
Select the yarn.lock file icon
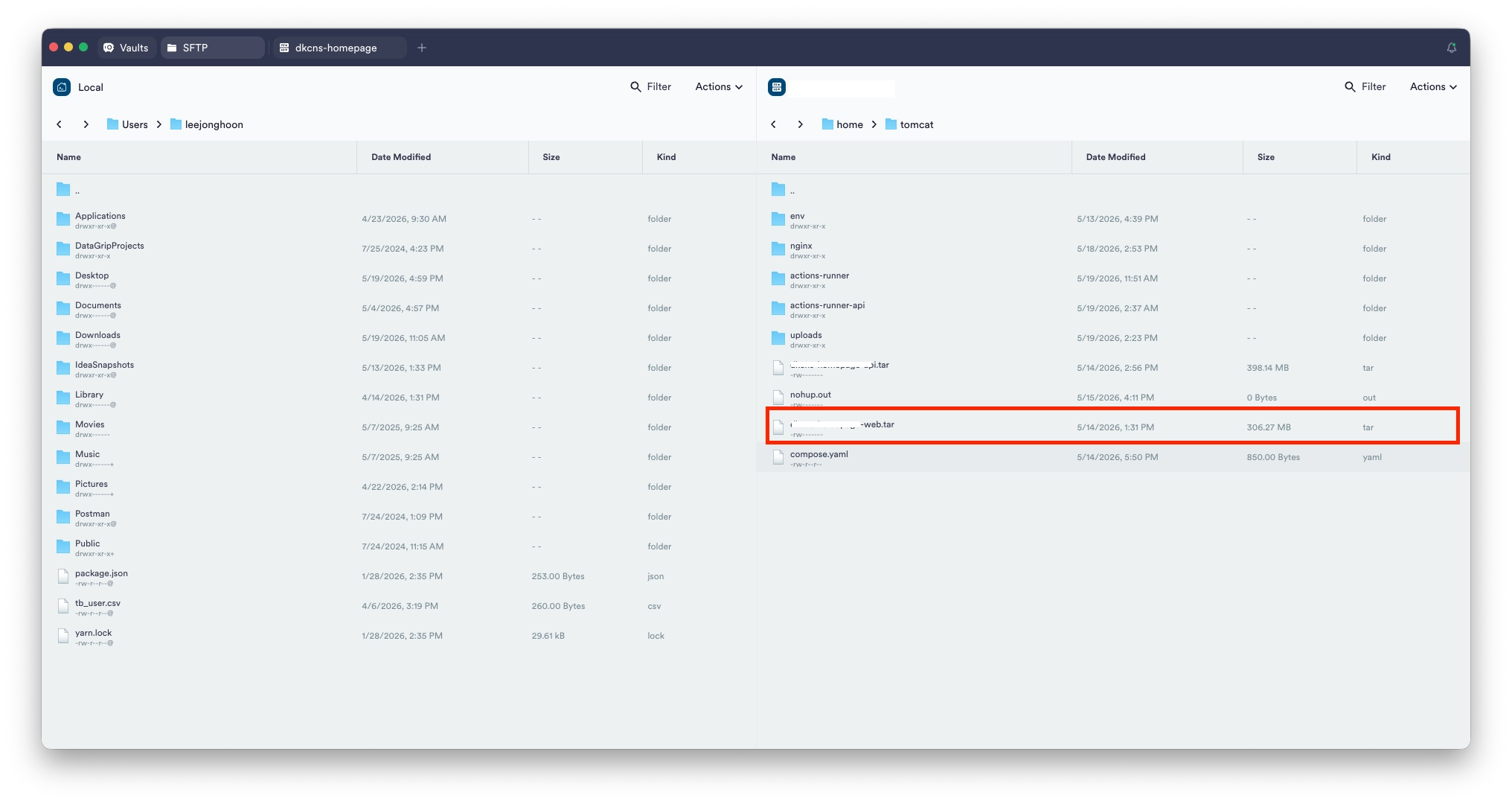63,636
